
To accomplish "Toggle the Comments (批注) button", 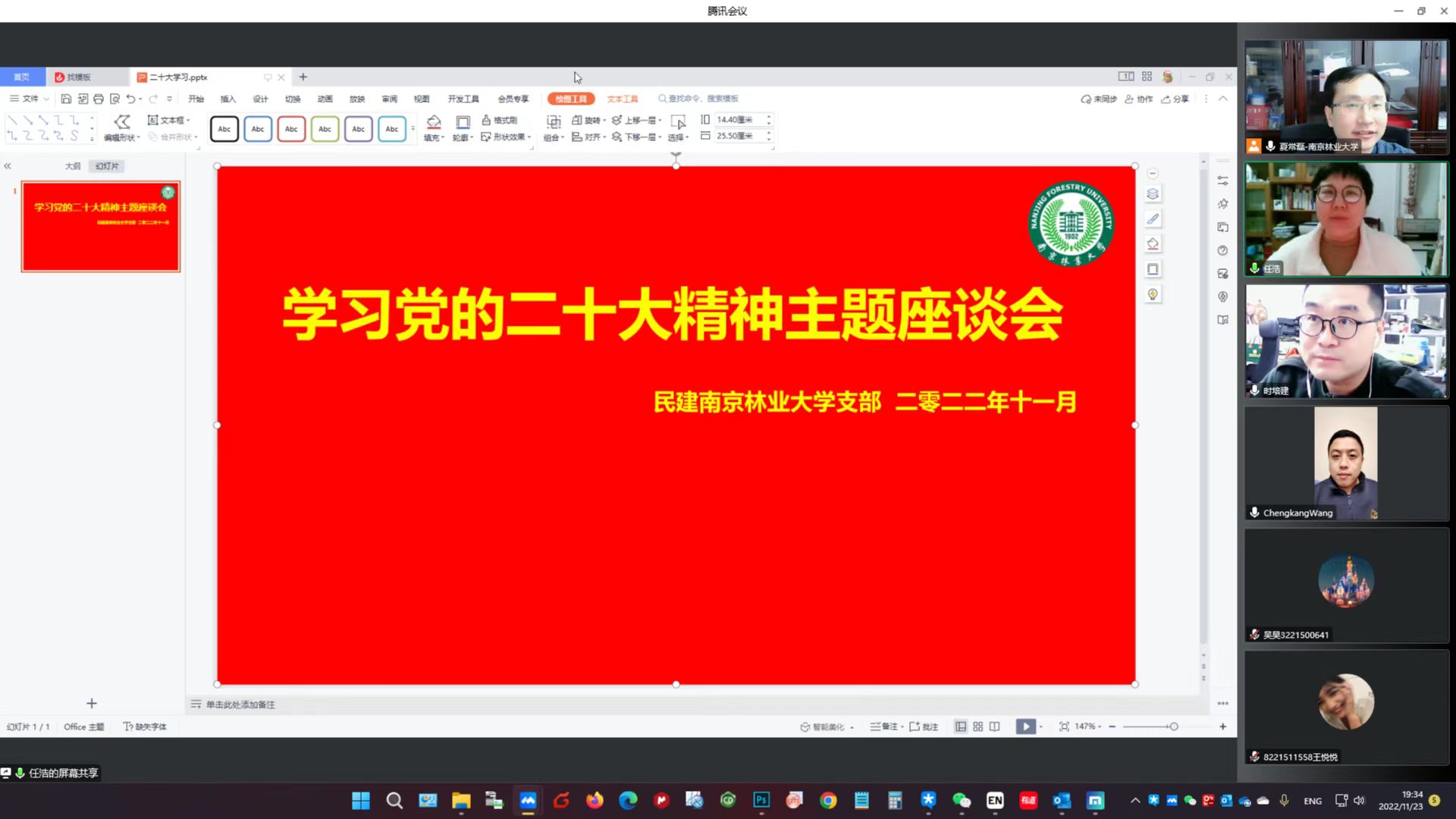I will [924, 726].
